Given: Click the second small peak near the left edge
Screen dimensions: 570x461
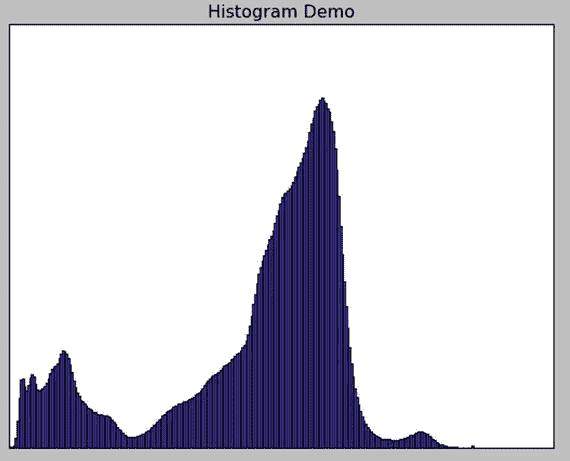Looking at the screenshot, I should [33, 376].
